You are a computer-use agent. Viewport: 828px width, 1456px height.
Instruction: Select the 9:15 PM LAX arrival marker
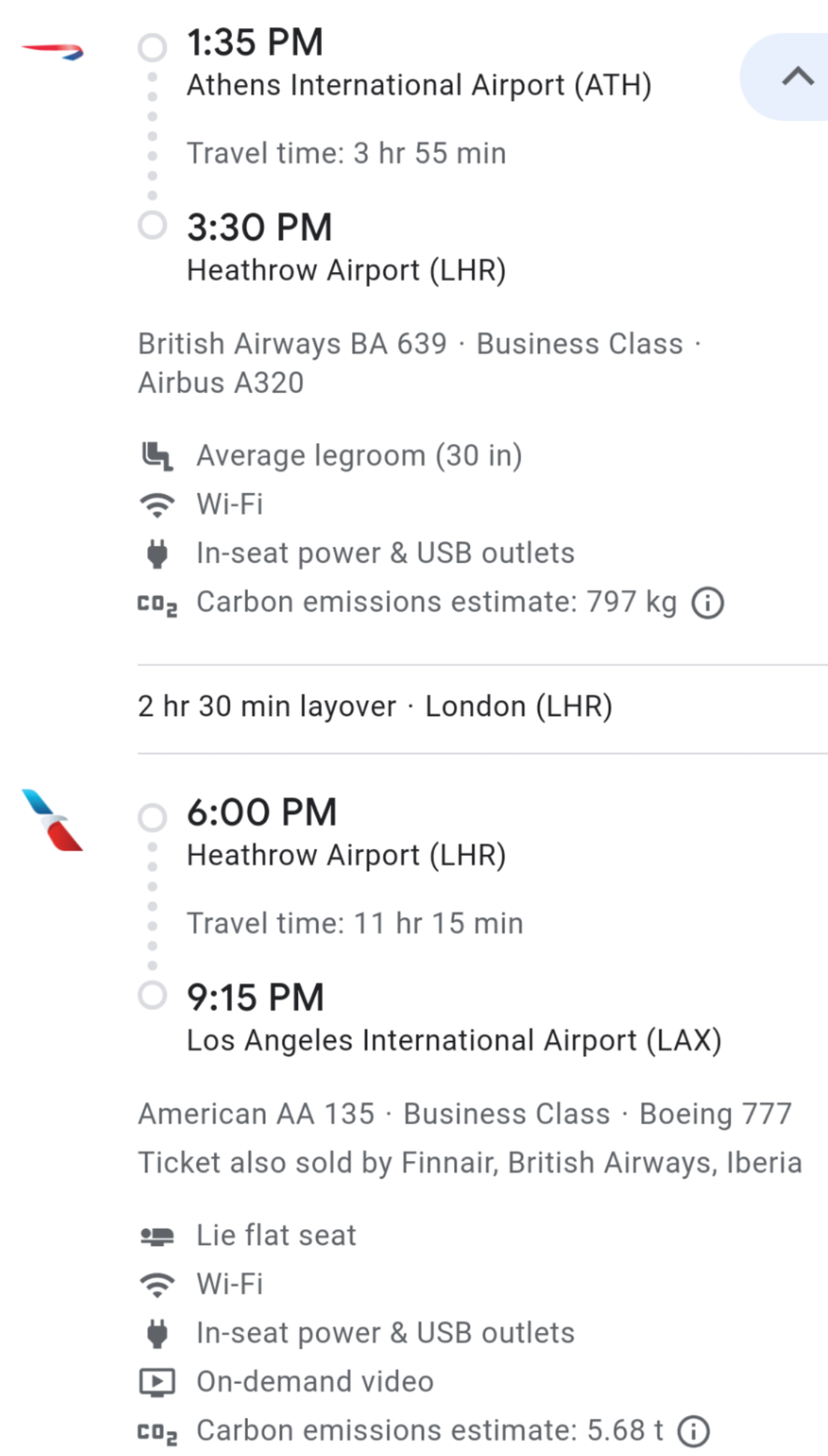coord(152,995)
